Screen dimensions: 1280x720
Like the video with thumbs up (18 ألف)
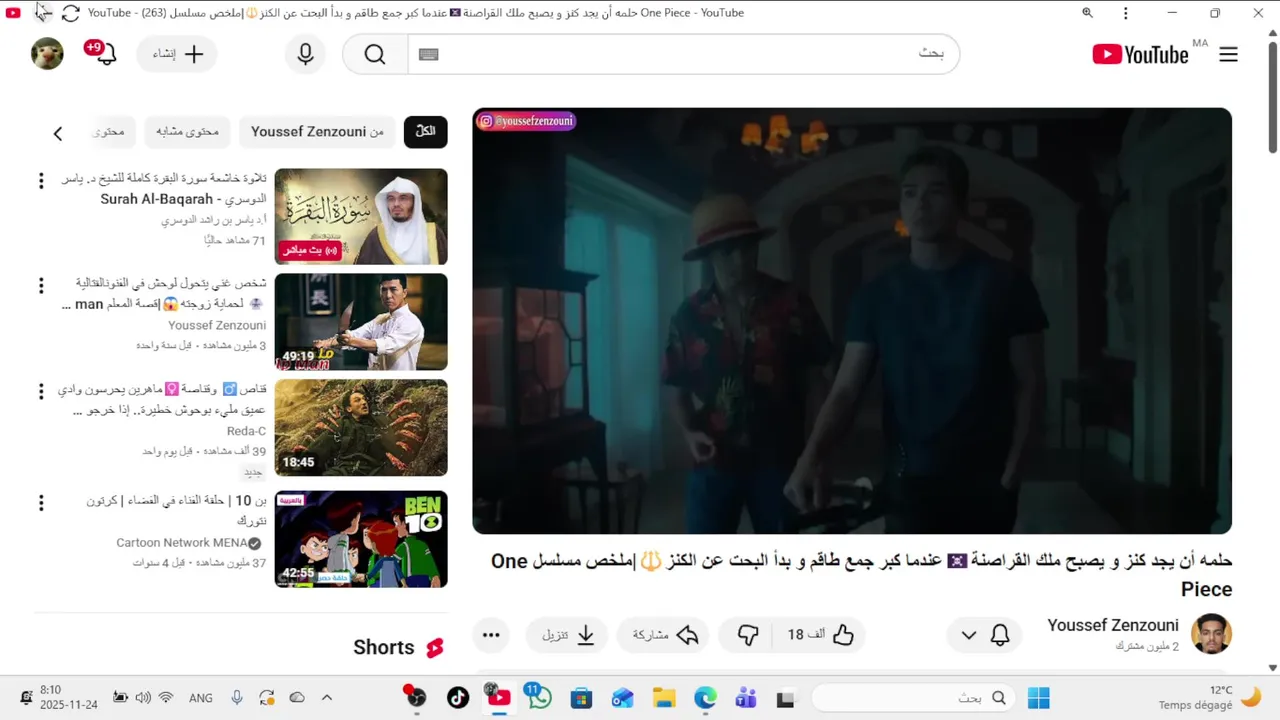[820, 635]
